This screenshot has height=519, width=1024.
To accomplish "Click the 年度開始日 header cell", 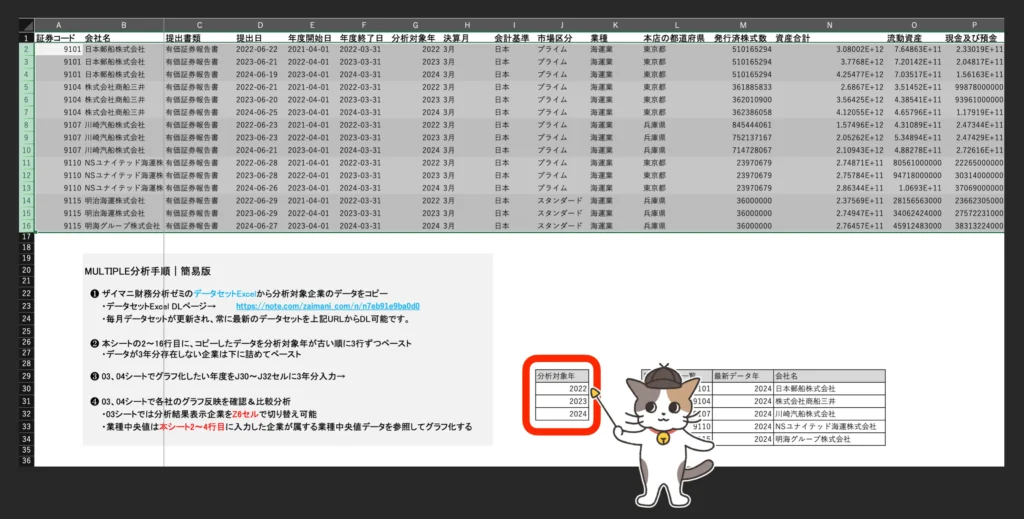I will pos(312,39).
